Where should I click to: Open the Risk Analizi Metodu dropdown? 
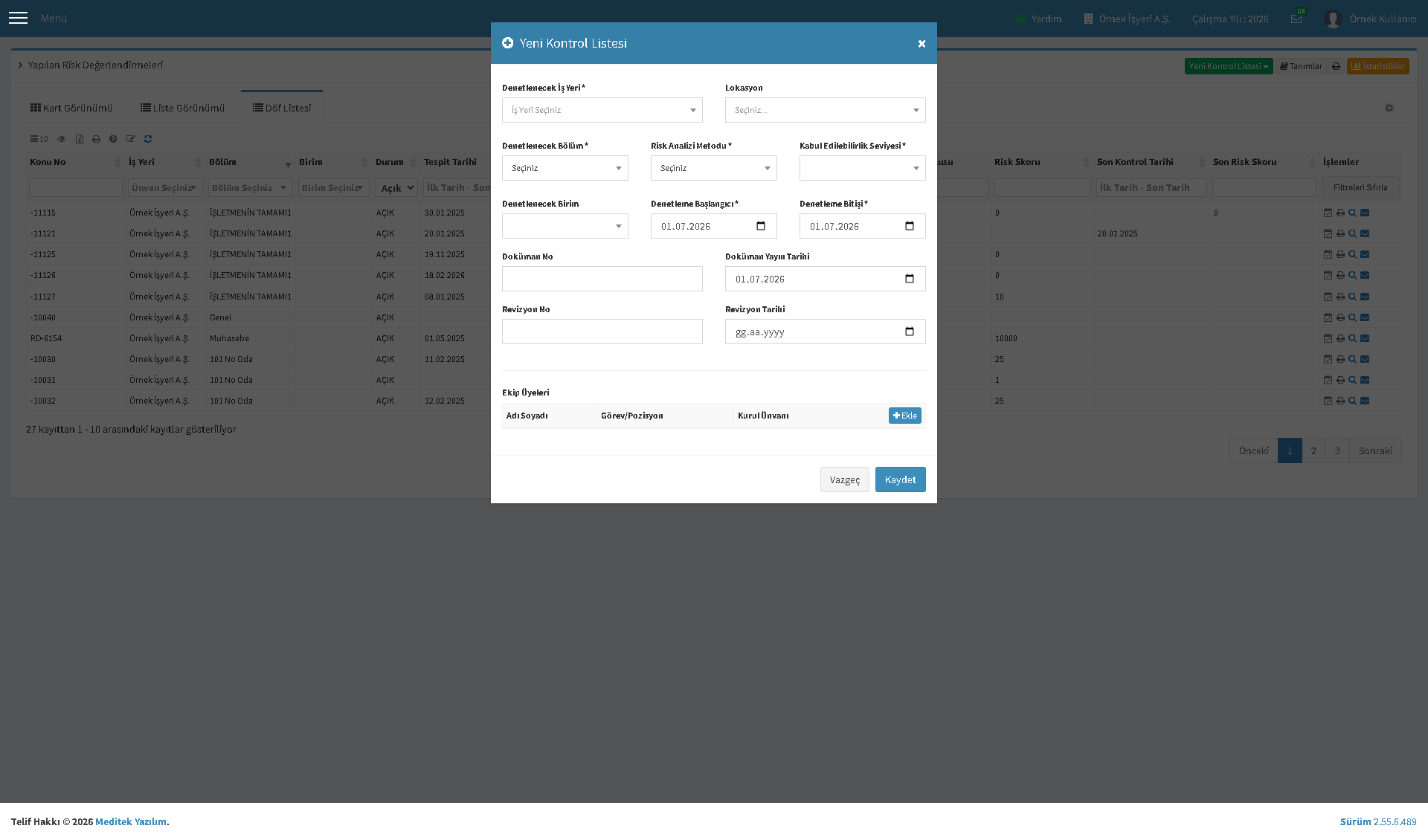tap(714, 168)
